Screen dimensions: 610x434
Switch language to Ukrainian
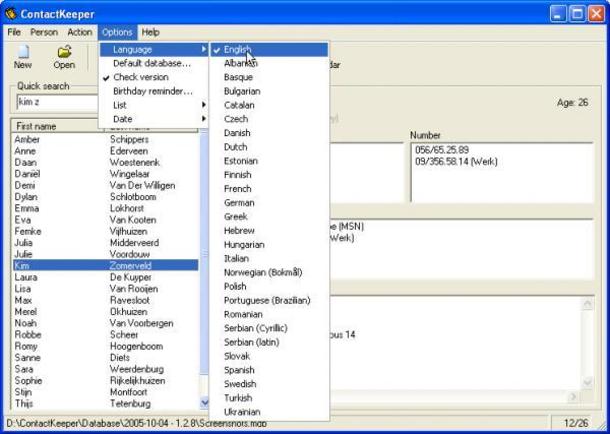[x=269, y=412]
